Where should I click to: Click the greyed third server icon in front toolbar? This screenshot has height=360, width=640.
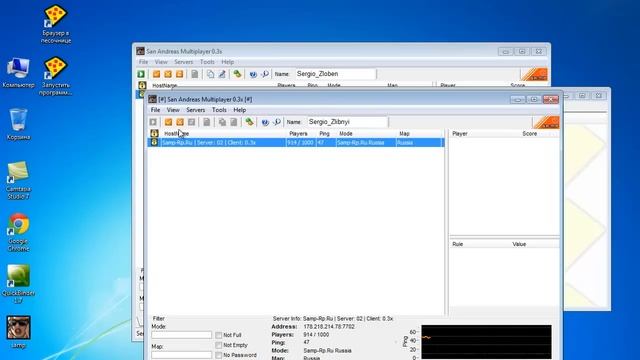191,122
